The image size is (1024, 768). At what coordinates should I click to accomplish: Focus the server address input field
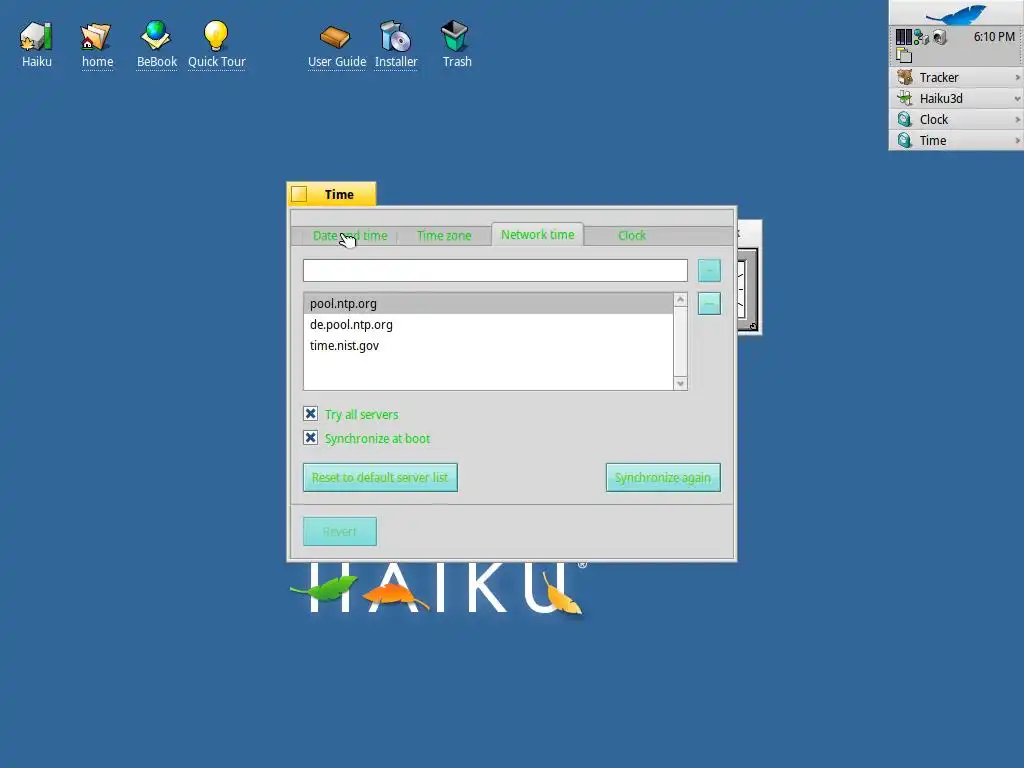(x=495, y=270)
